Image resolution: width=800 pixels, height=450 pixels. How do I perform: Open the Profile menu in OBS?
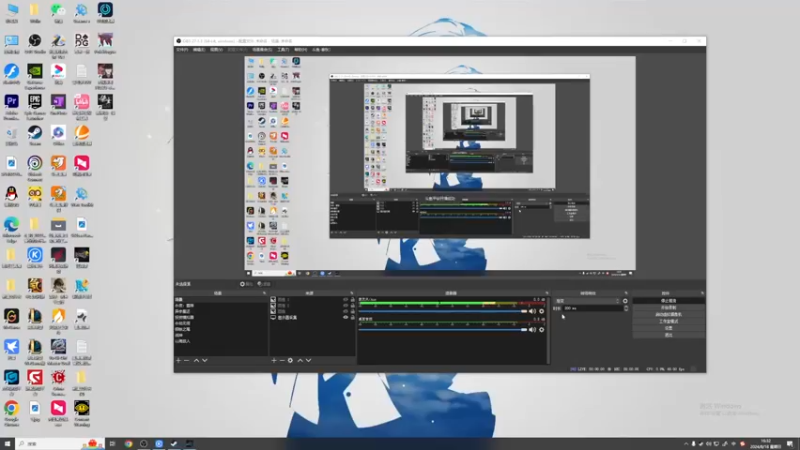[x=237, y=50]
